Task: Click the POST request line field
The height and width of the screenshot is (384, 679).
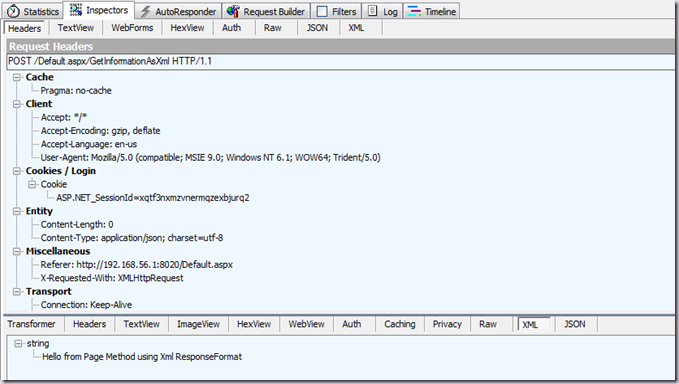Action: click(341, 61)
